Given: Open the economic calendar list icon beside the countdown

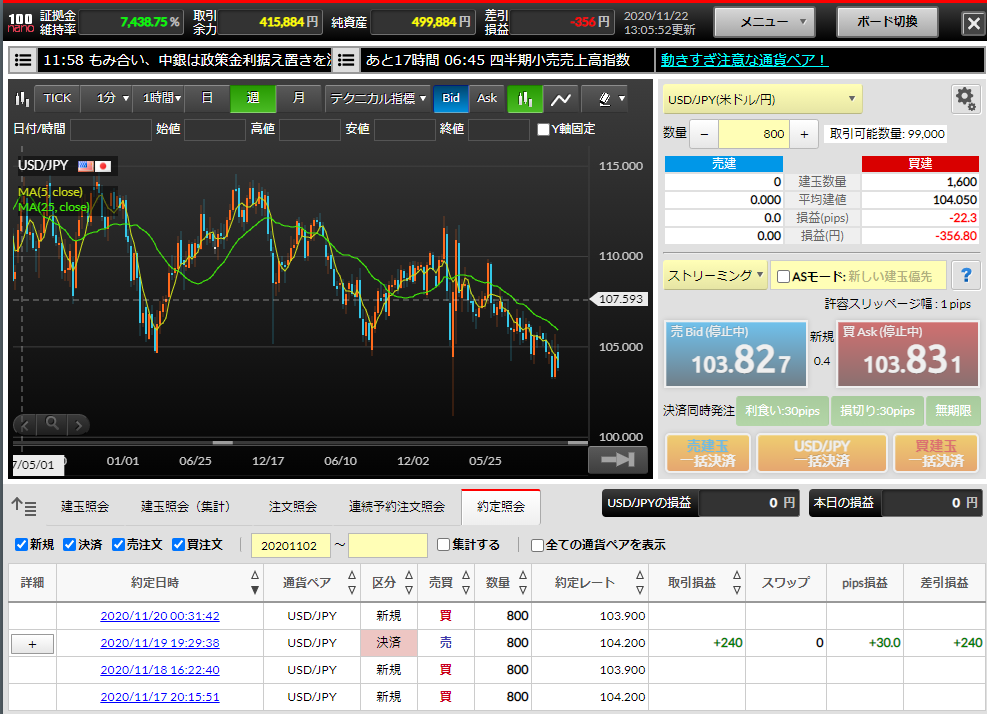Looking at the screenshot, I should pos(346,60).
